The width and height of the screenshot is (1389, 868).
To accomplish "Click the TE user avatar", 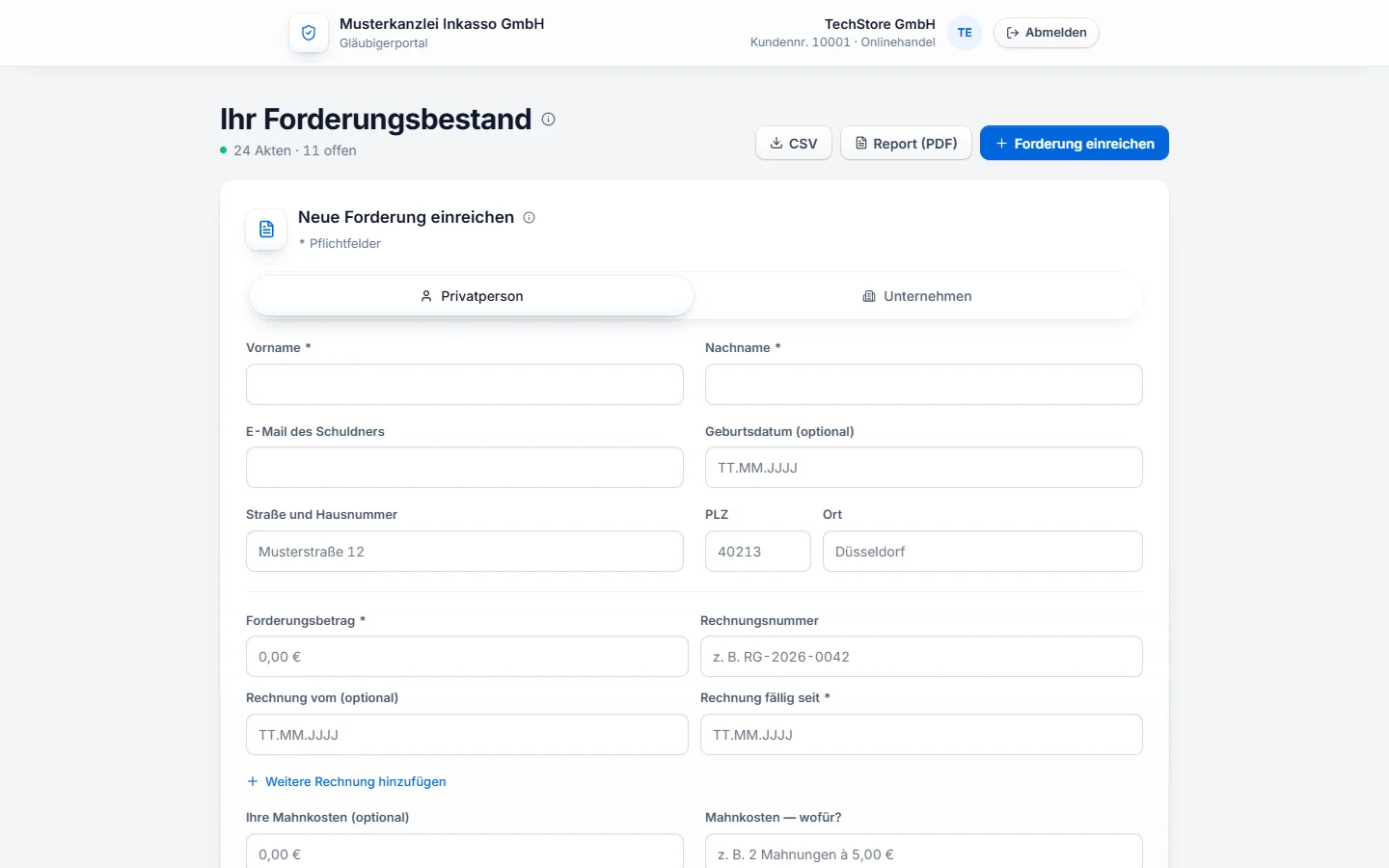I will [x=965, y=33].
